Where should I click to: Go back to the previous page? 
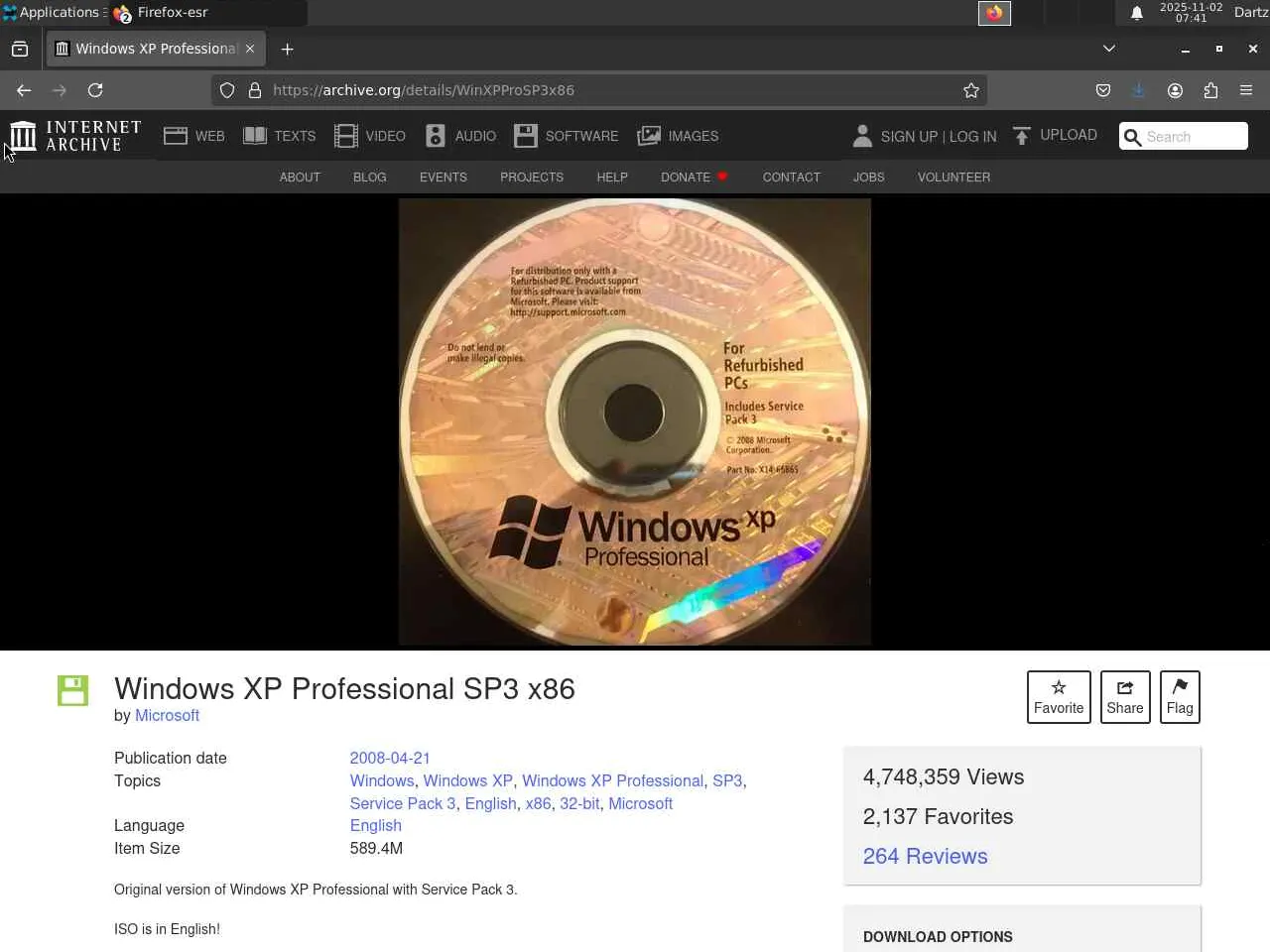tap(24, 90)
